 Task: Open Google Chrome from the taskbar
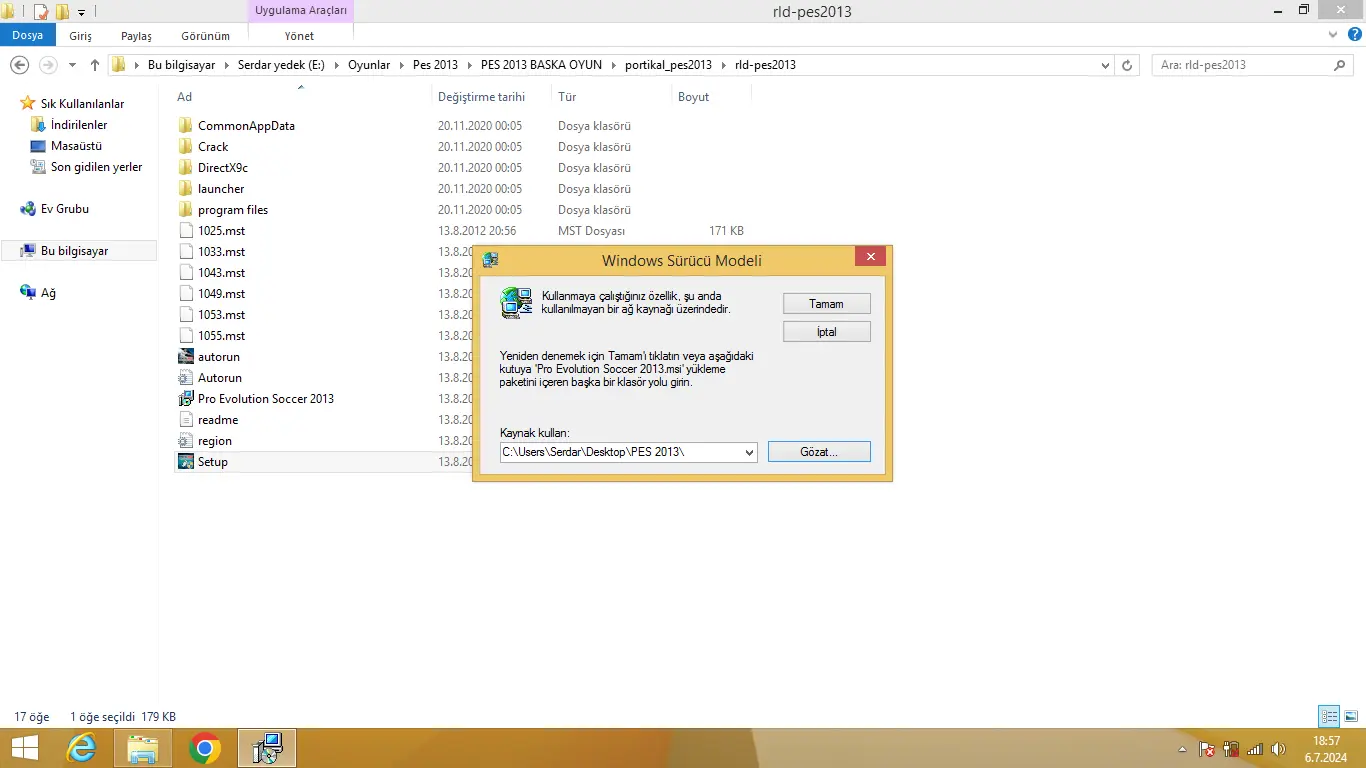click(x=205, y=748)
